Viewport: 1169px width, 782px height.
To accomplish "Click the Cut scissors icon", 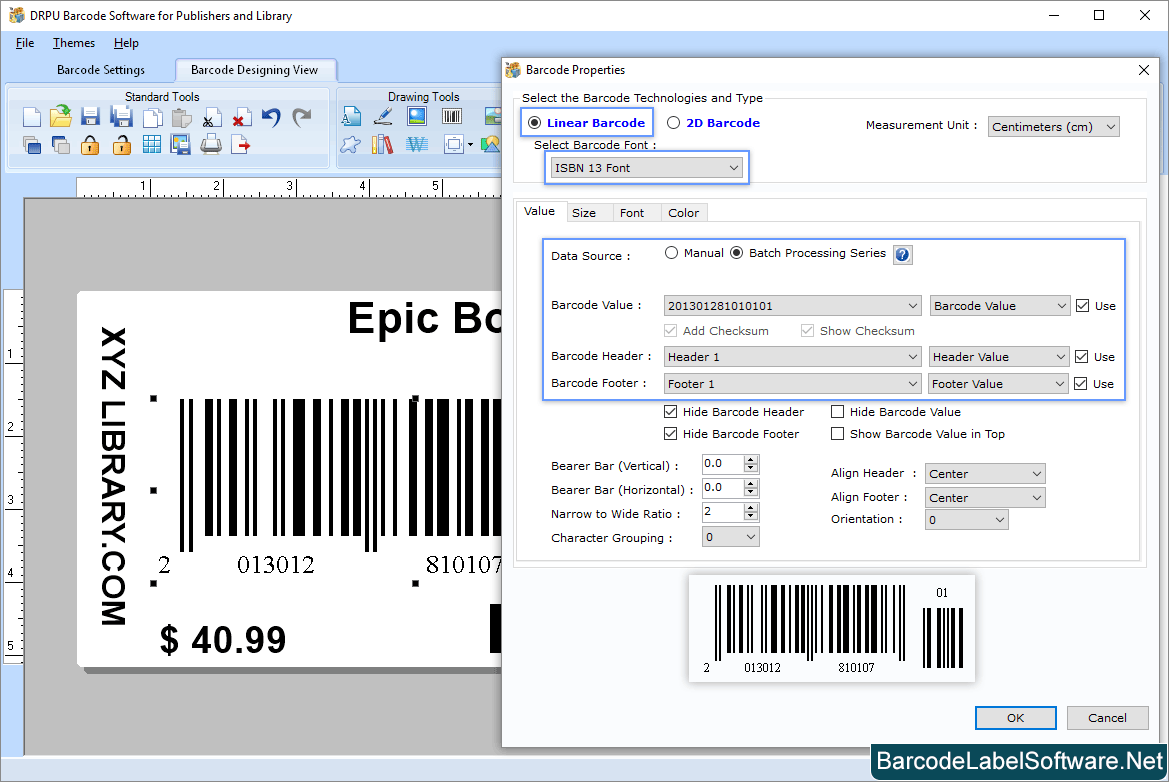I will coord(211,118).
